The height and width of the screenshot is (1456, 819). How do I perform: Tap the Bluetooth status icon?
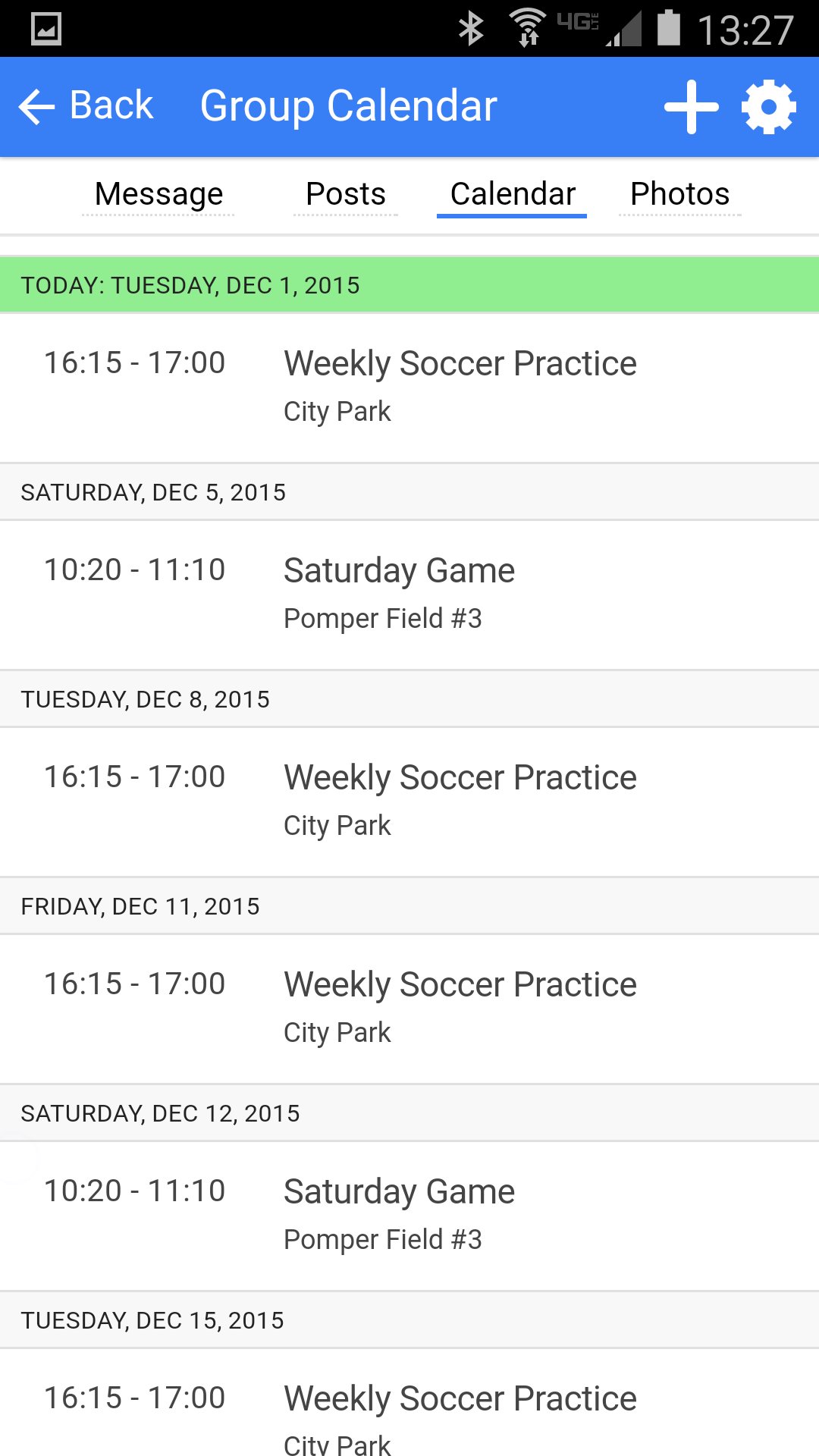coord(471,29)
